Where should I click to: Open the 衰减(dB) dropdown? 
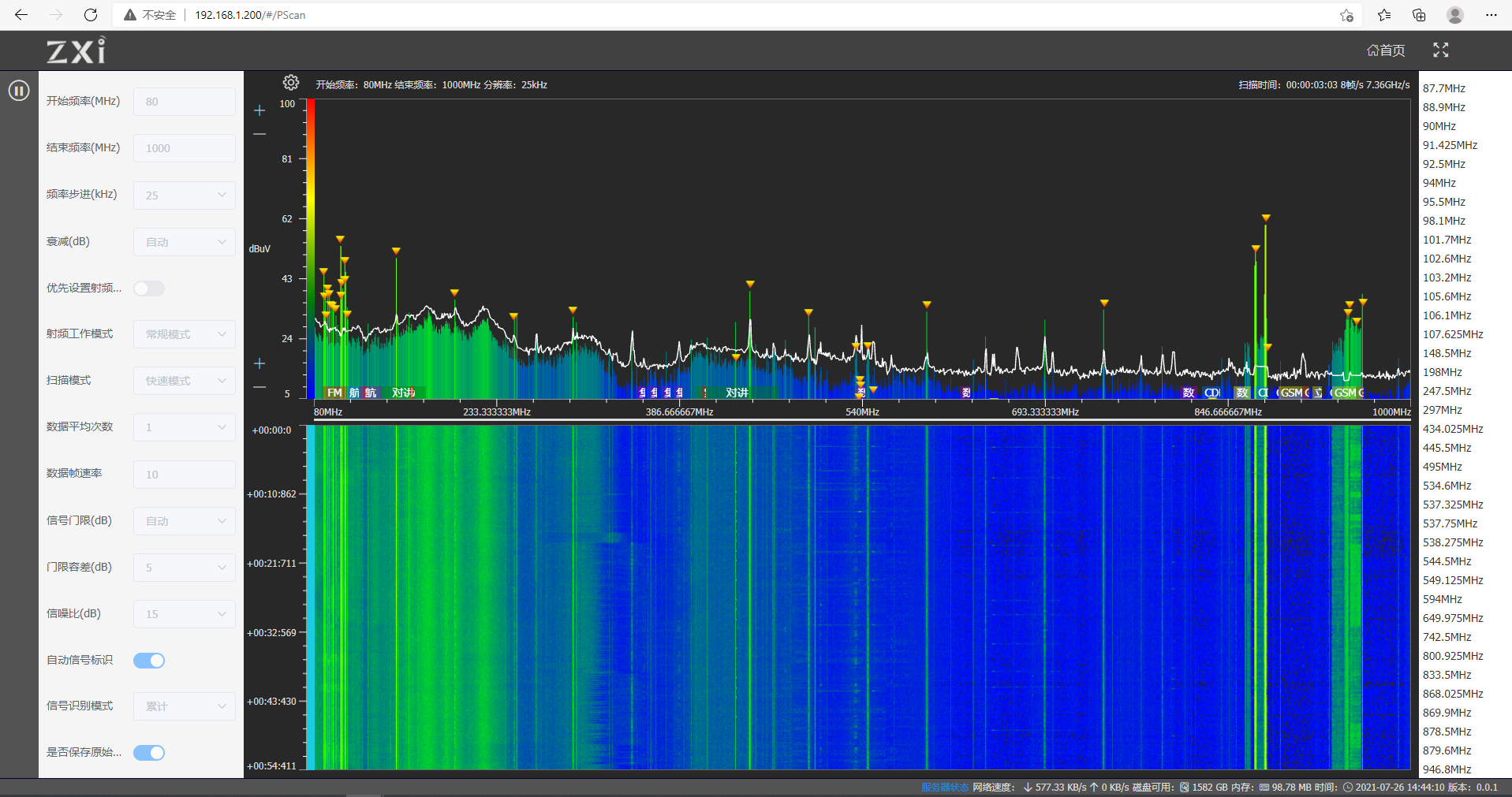(x=185, y=242)
